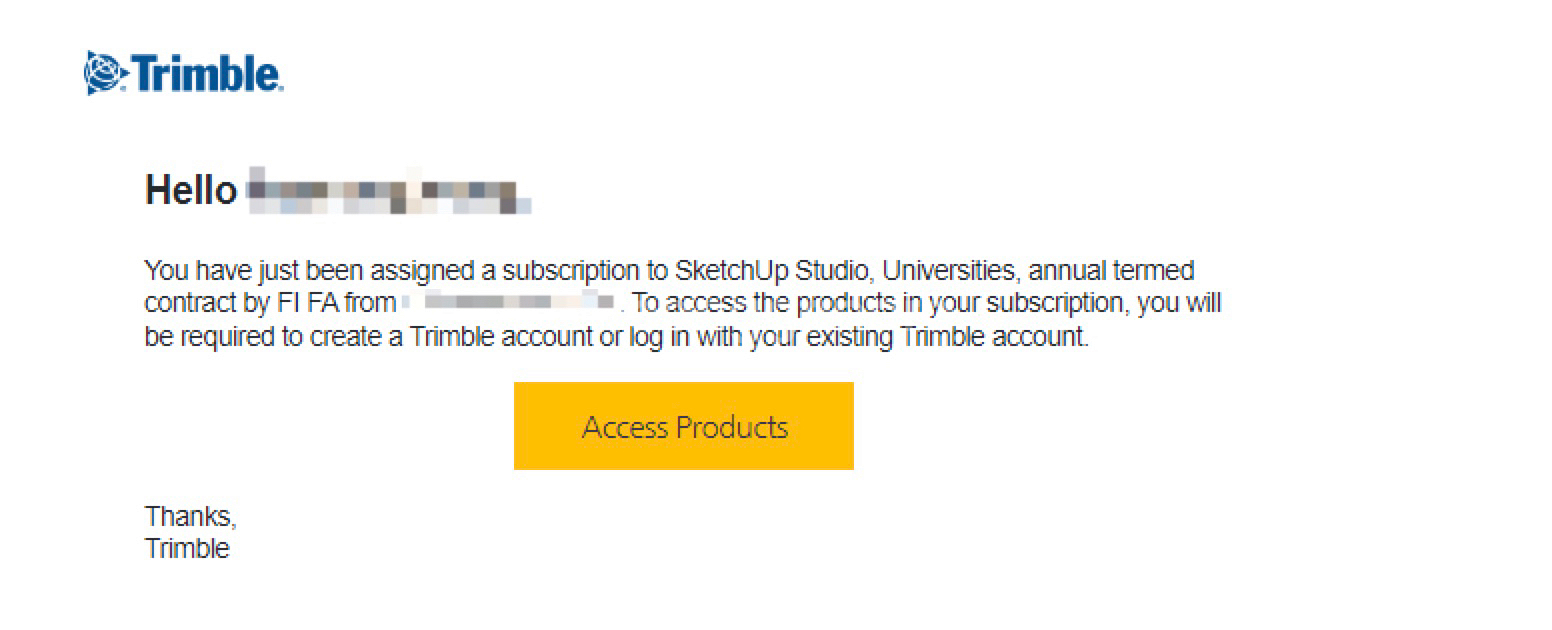
Task: Click the Trimble wordmark in header
Action: coord(206,74)
